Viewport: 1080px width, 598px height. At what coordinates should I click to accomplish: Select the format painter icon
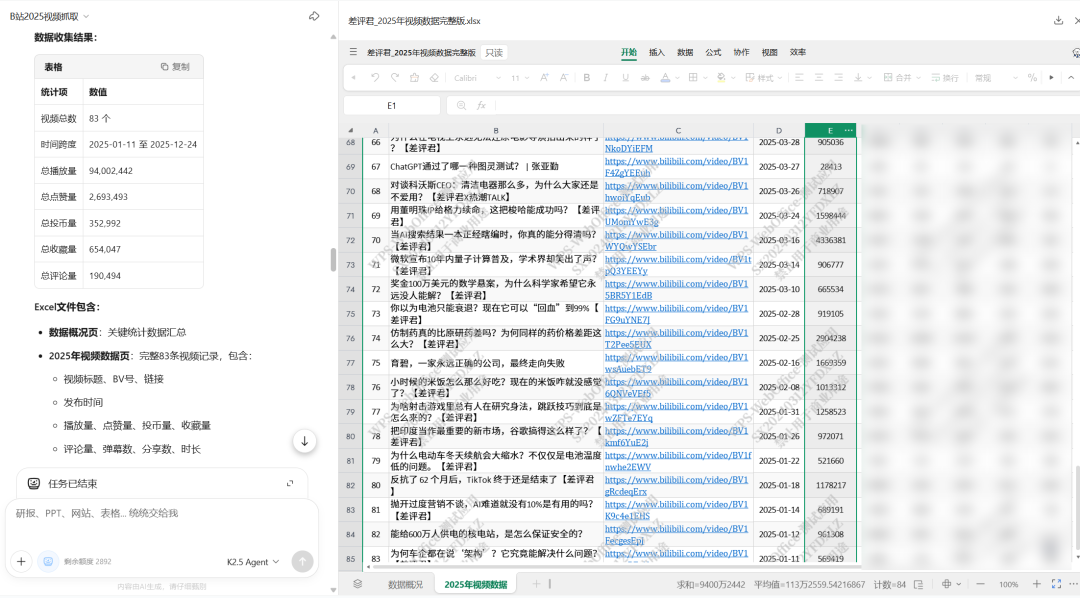[414, 78]
